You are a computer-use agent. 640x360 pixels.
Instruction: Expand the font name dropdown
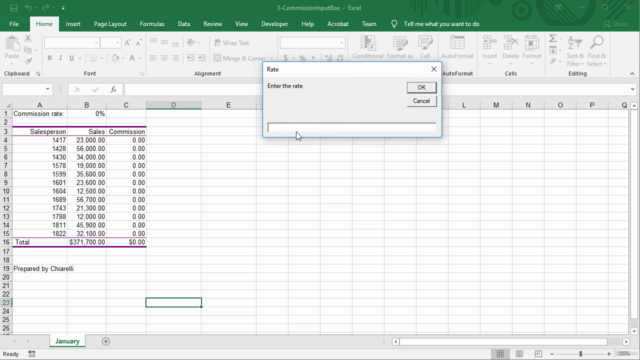[x=96, y=43]
